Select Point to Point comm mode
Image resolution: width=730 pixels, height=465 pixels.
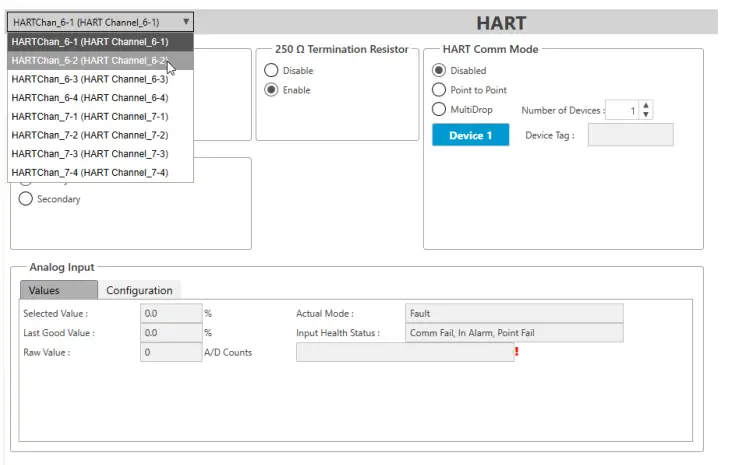pyautogui.click(x=439, y=90)
